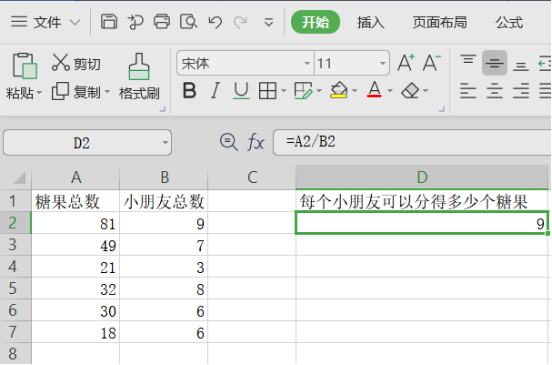Select cell A5 with value 32

pyautogui.click(x=76, y=288)
